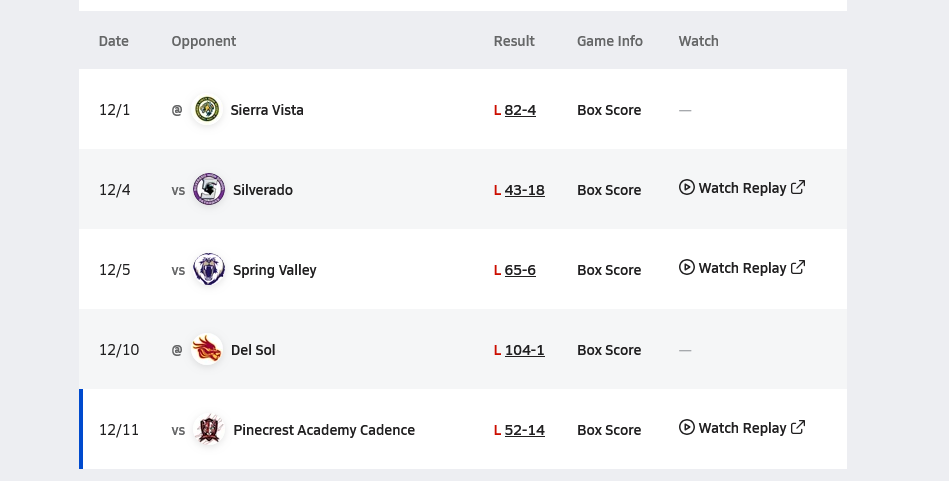This screenshot has width=949, height=481.
Task: Click play icon in Silverado Watch Replay
Action: tap(686, 188)
